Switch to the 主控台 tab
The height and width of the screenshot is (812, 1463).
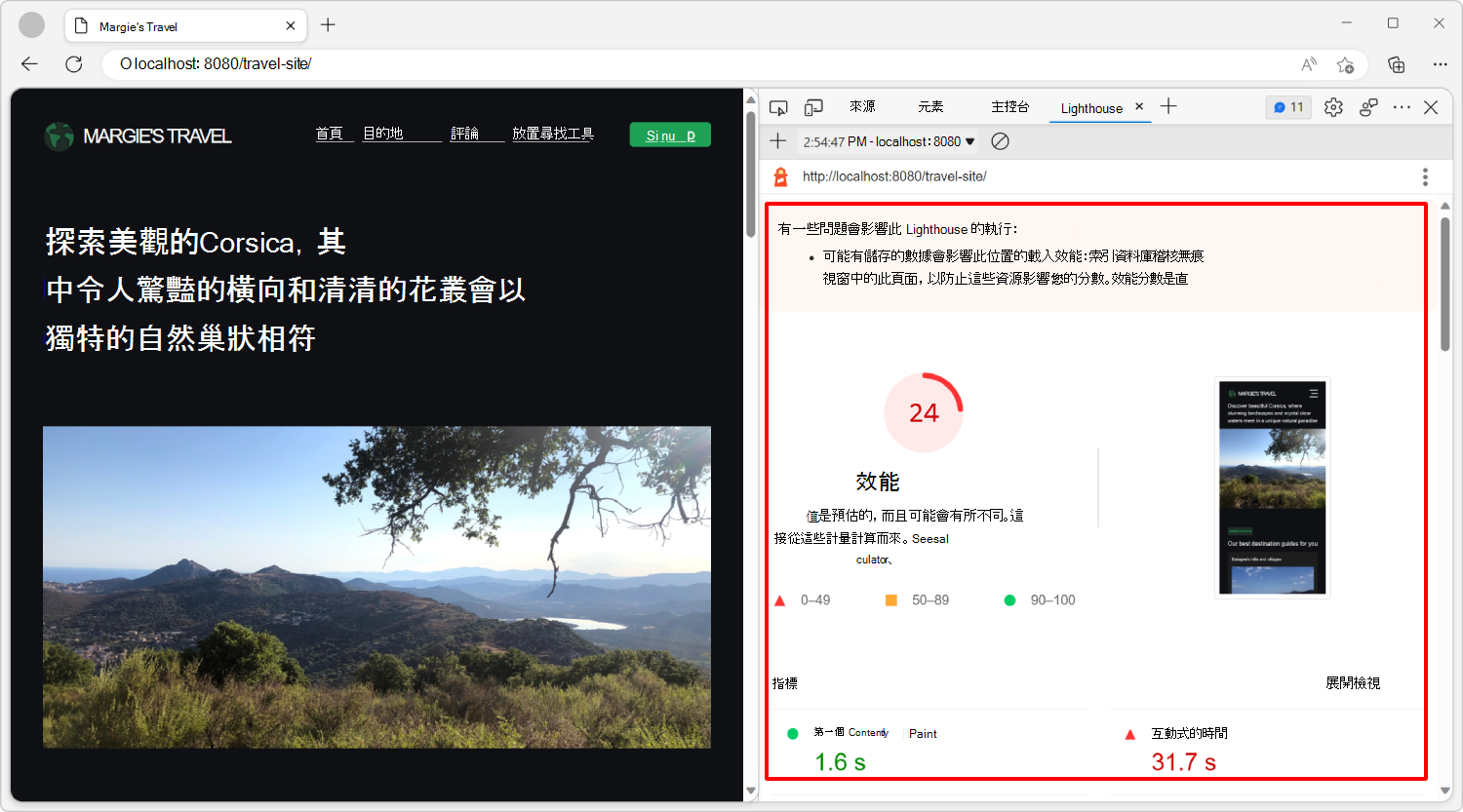pos(1009,107)
